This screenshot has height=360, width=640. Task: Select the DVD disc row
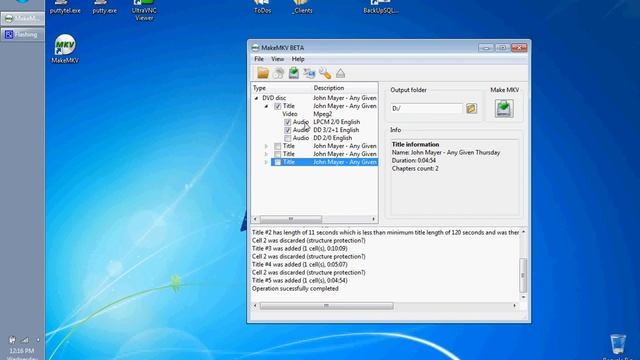314,98
